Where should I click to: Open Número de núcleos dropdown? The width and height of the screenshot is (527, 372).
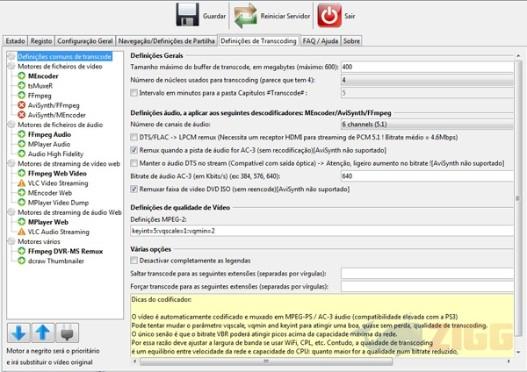(x=427, y=80)
